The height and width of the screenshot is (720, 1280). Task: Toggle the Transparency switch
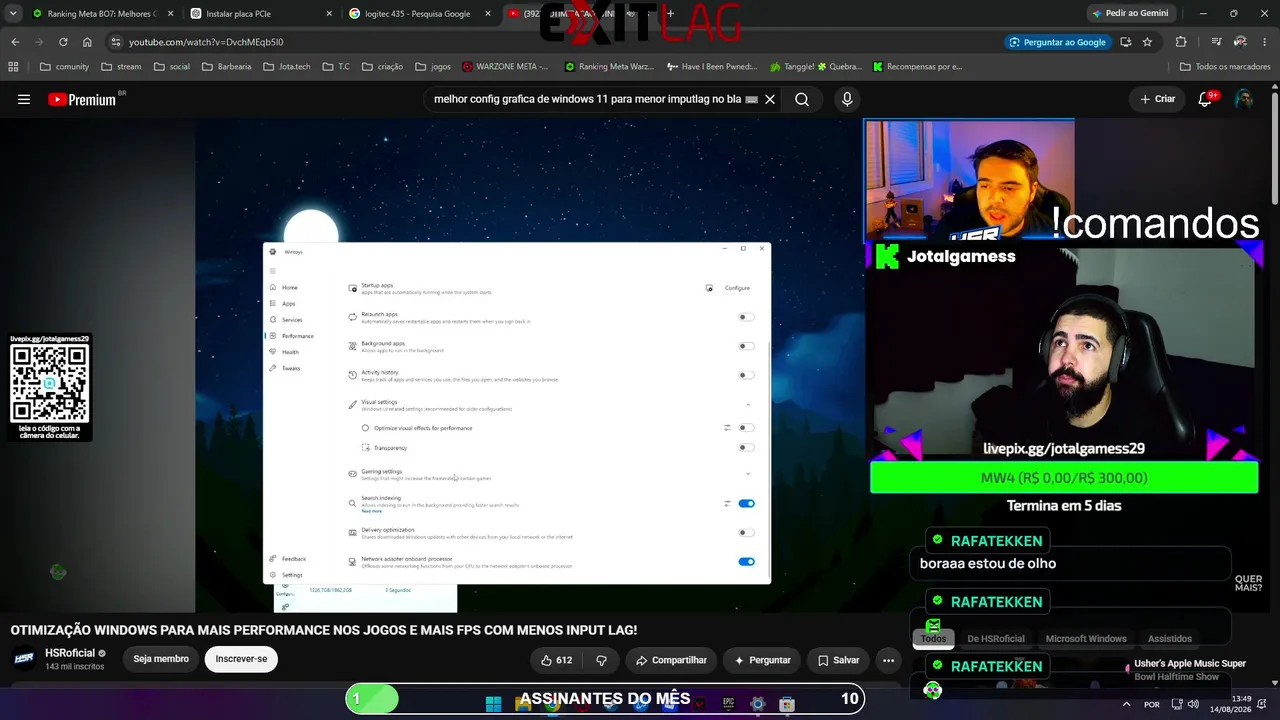pyautogui.click(x=746, y=447)
